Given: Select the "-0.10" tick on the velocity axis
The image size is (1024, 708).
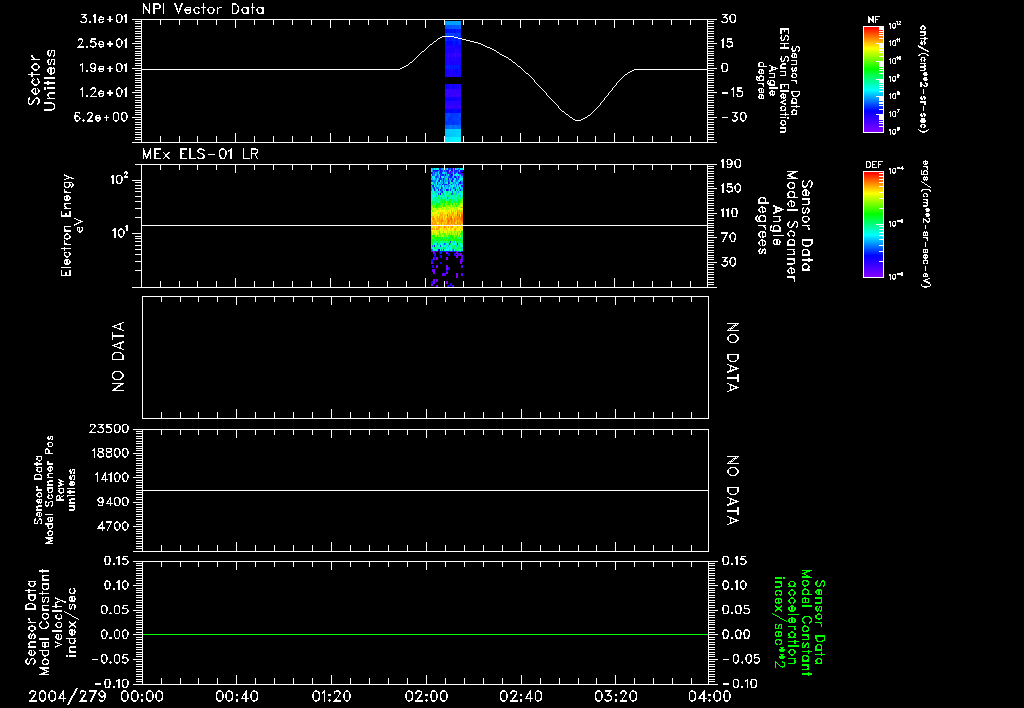Looking at the screenshot, I should [111, 684].
